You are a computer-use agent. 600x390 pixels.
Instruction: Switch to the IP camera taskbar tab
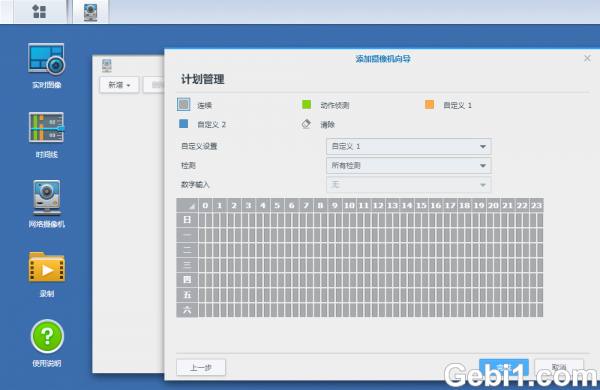[90, 12]
